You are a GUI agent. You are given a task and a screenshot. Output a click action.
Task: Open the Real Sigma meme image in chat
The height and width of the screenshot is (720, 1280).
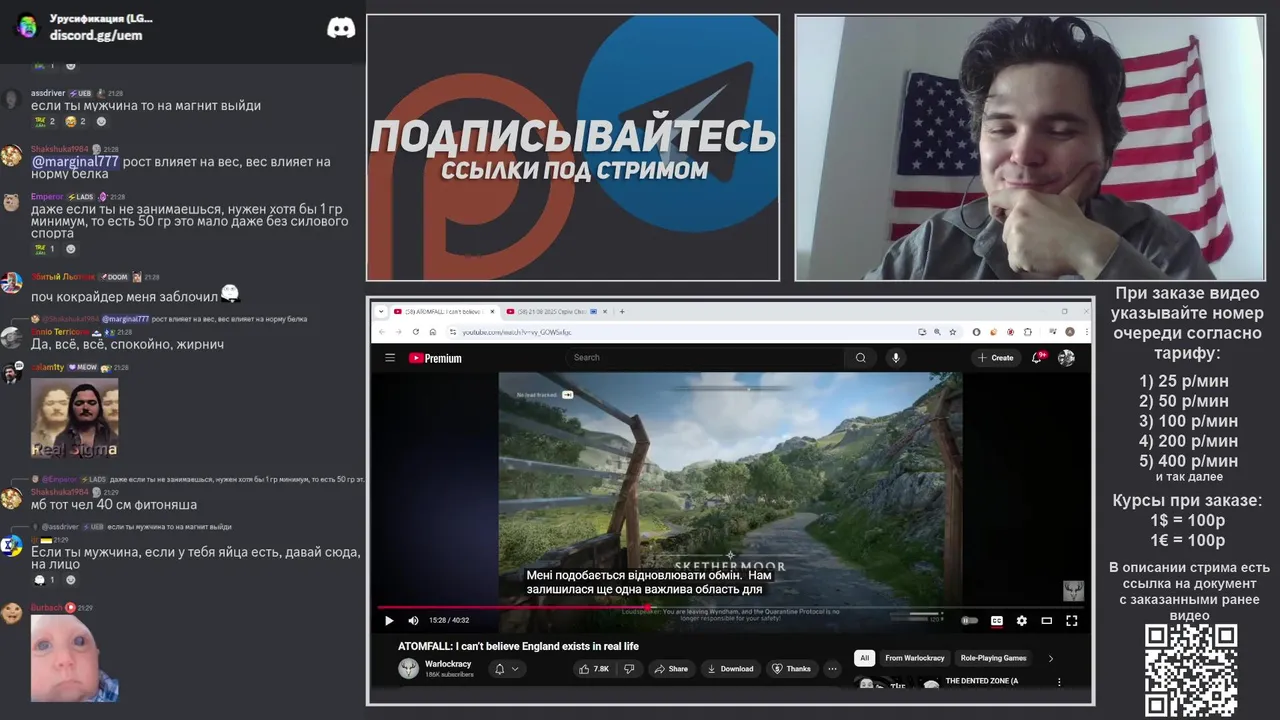(75, 418)
